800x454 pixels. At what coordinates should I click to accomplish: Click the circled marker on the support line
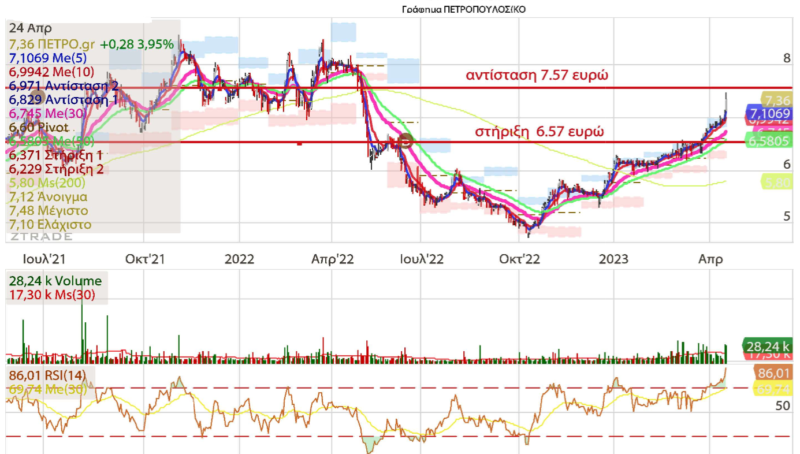click(406, 142)
